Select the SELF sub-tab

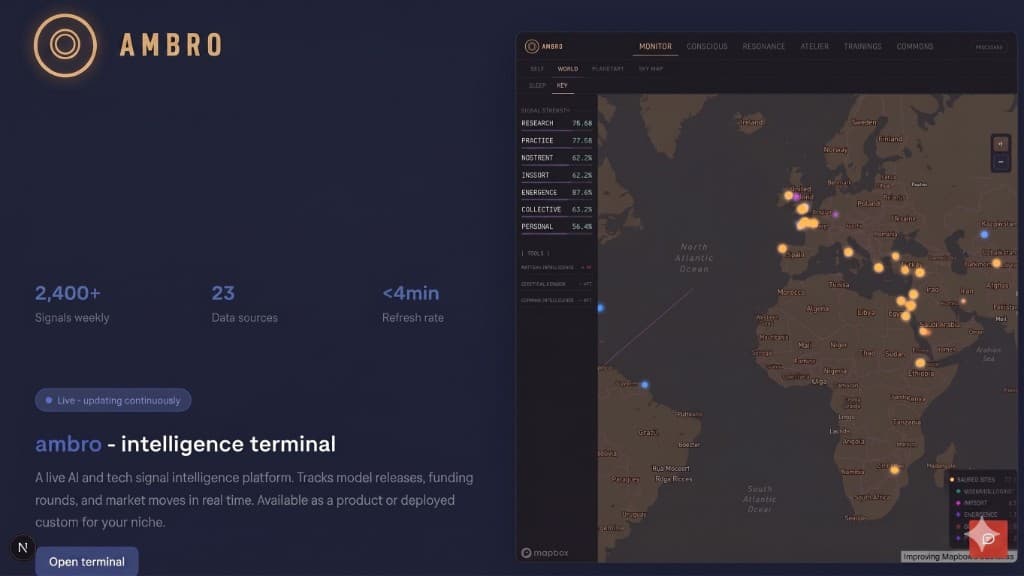pyautogui.click(x=537, y=69)
